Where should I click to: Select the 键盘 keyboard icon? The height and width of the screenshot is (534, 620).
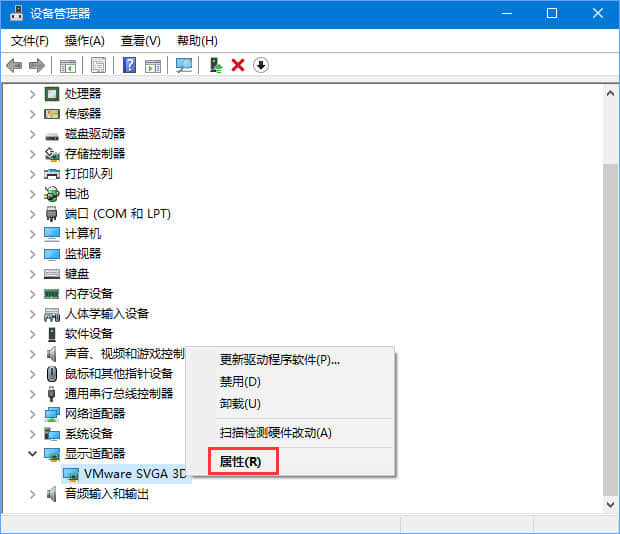[52, 274]
